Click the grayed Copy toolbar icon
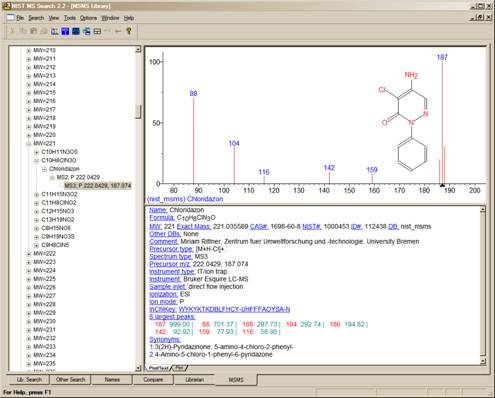Screen dimensions: 495x398 [23, 31]
